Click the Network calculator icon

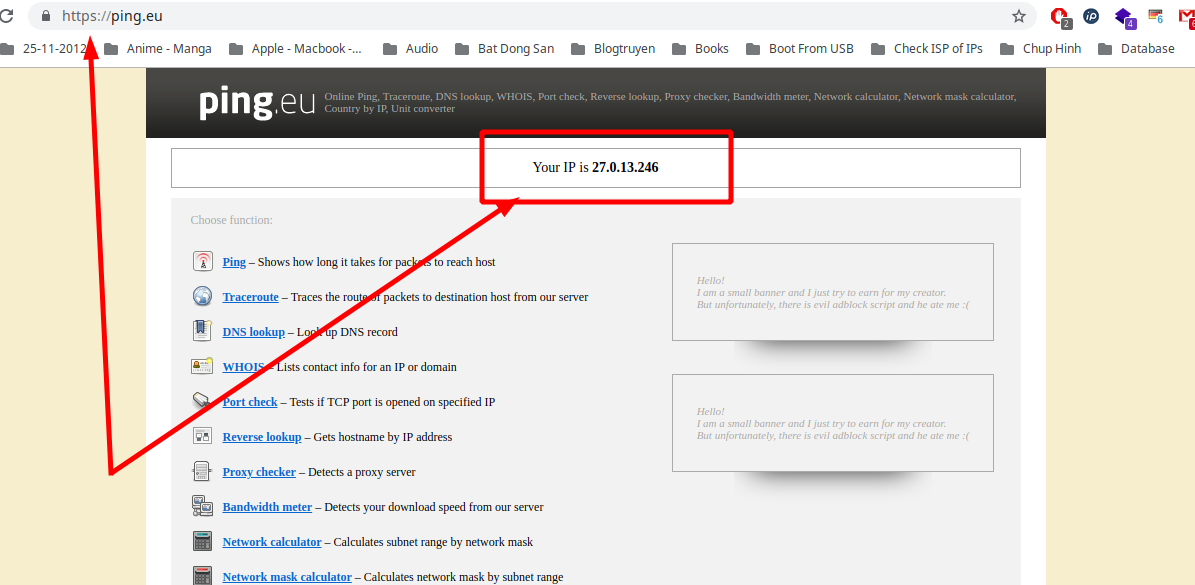202,542
